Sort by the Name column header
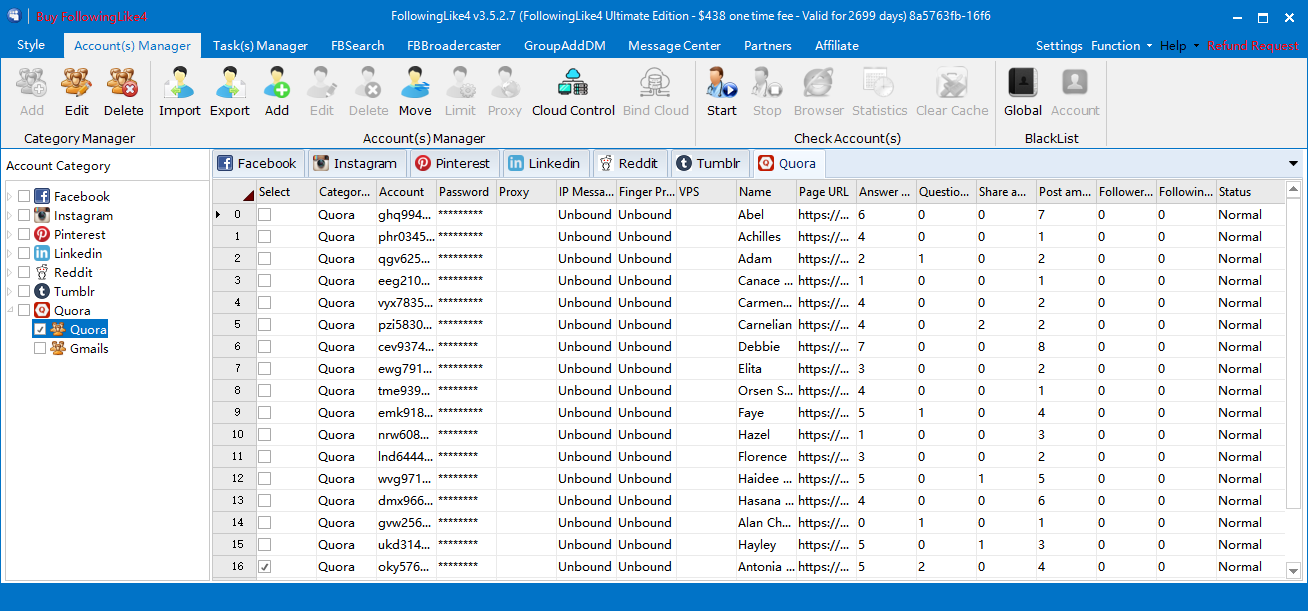Image resolution: width=1308 pixels, height=611 pixels. 766,192
